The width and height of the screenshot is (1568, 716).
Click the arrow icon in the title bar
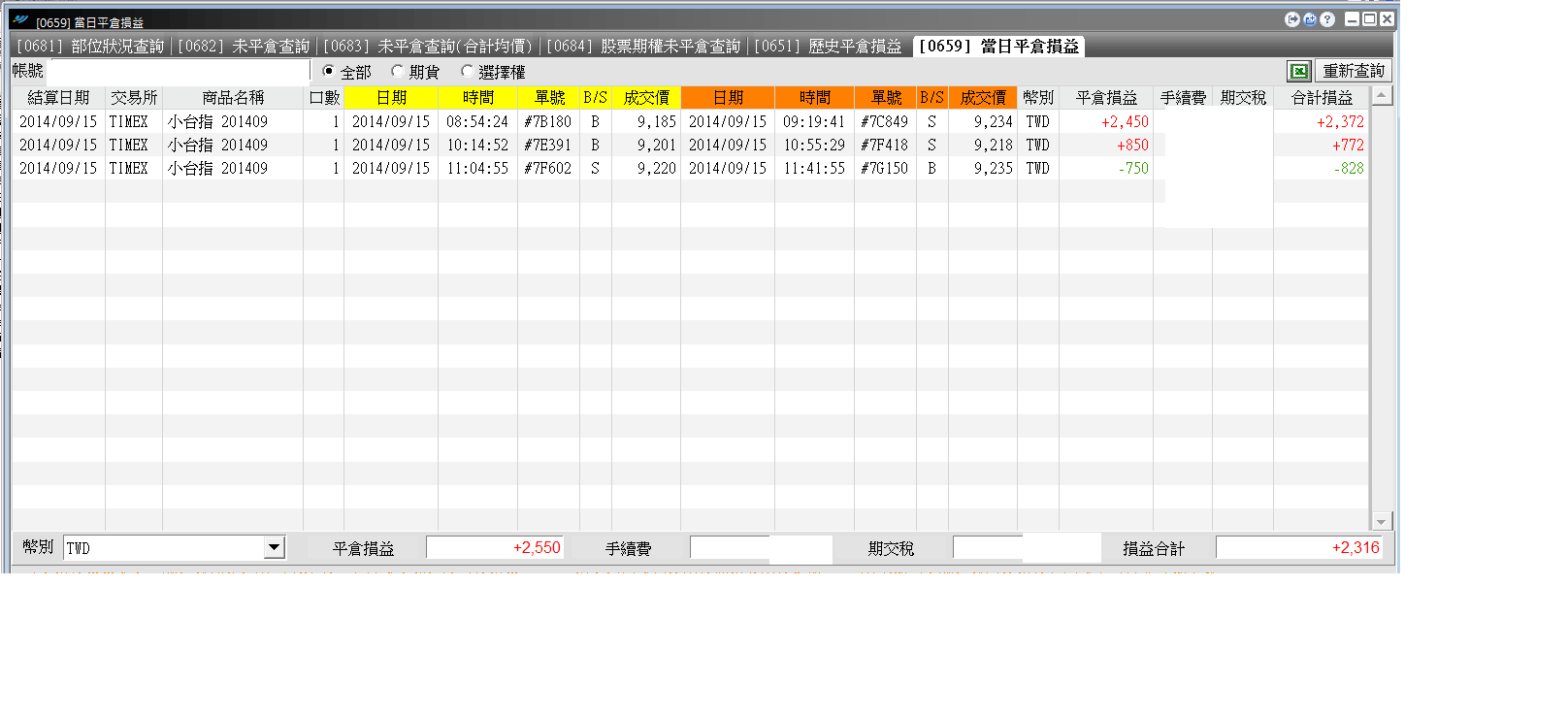tap(1292, 19)
